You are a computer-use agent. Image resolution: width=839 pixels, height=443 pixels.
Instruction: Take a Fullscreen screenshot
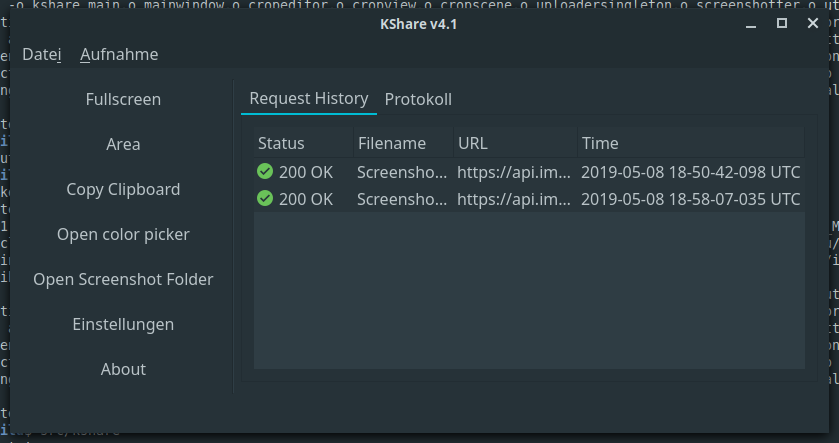click(123, 100)
